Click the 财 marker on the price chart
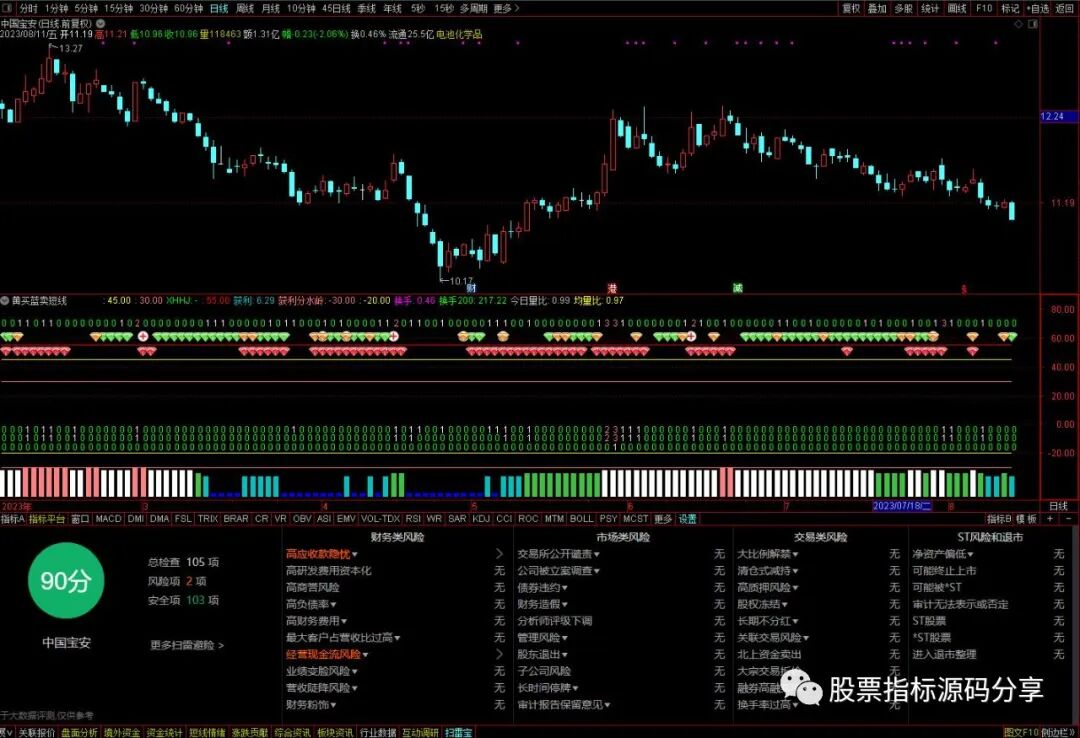 [471, 288]
